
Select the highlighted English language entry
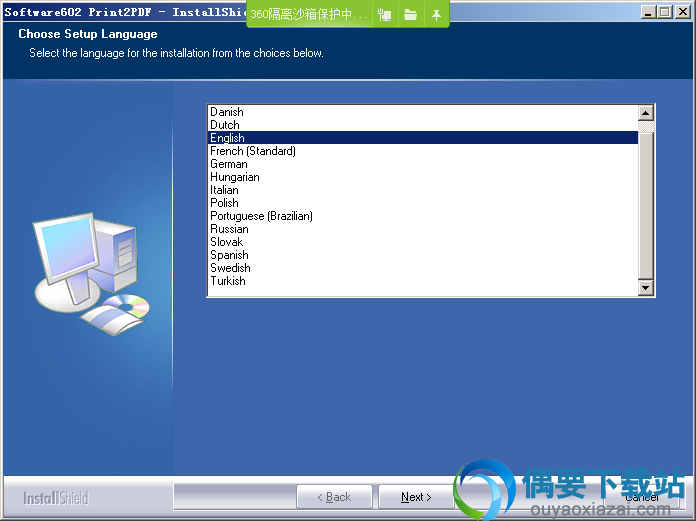point(423,138)
